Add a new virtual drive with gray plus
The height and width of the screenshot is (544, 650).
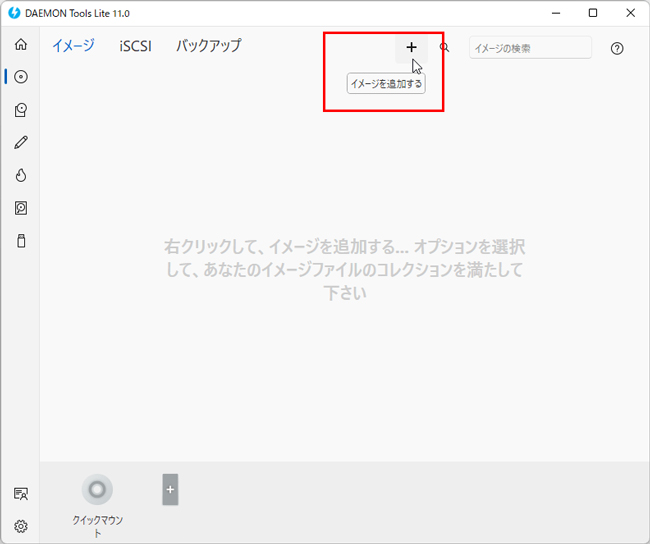(170, 490)
